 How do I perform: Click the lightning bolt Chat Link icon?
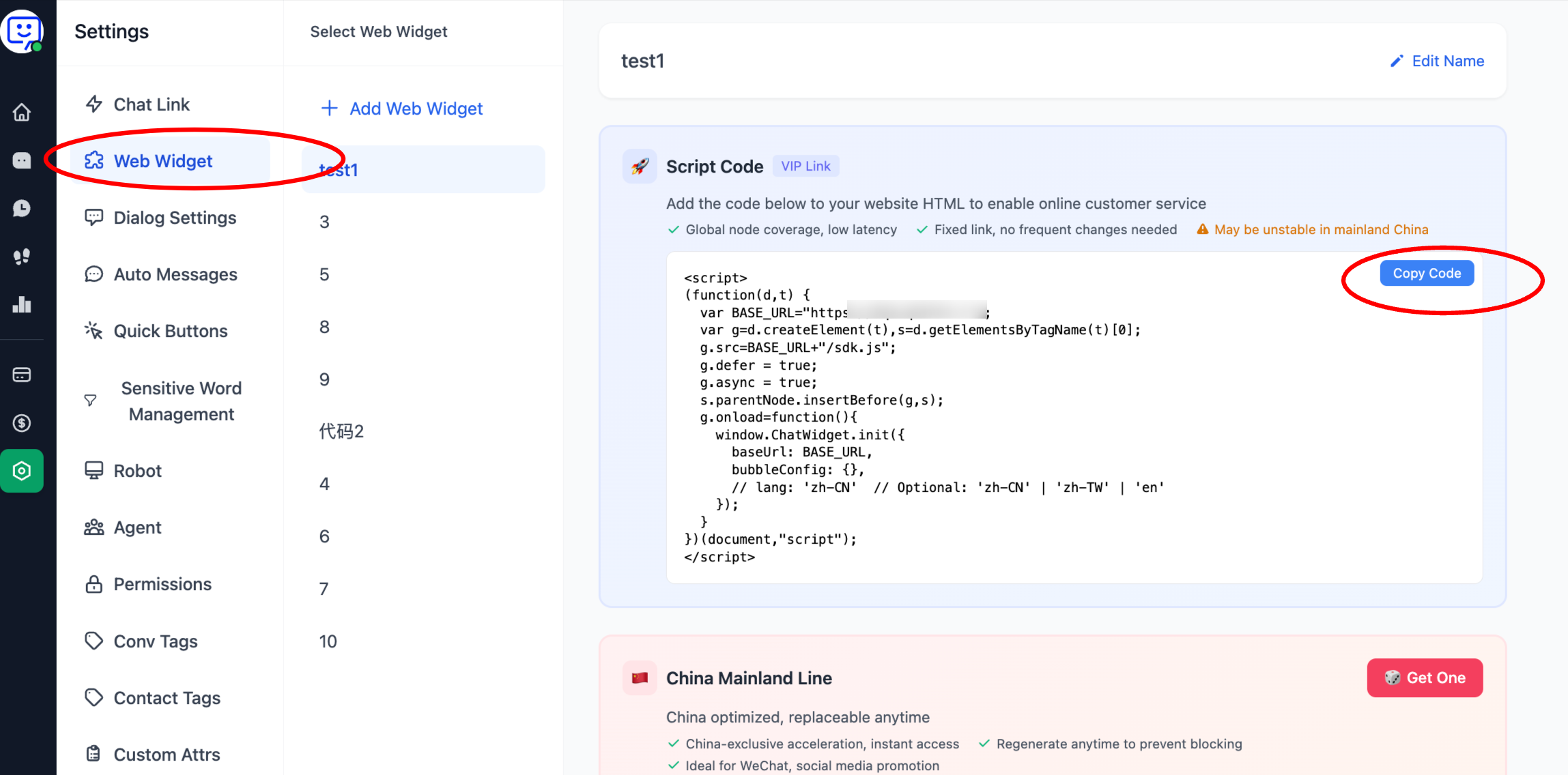94,104
